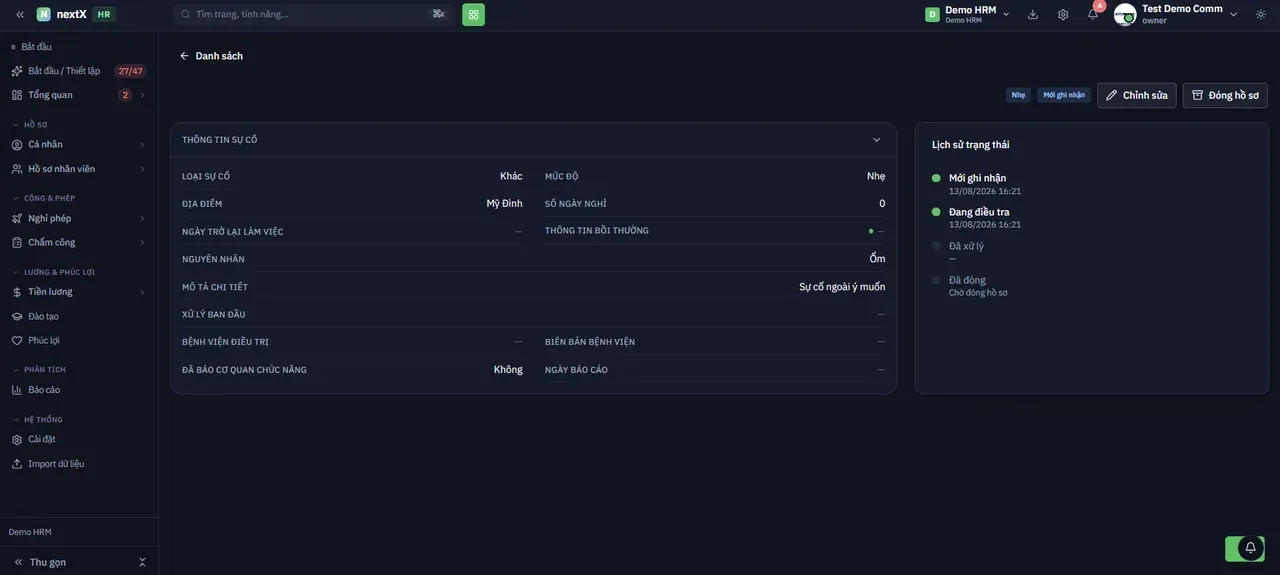The height and width of the screenshot is (575, 1280).
Task: Click the Cài đặt gear icon in sidebar
Action: tap(17, 440)
